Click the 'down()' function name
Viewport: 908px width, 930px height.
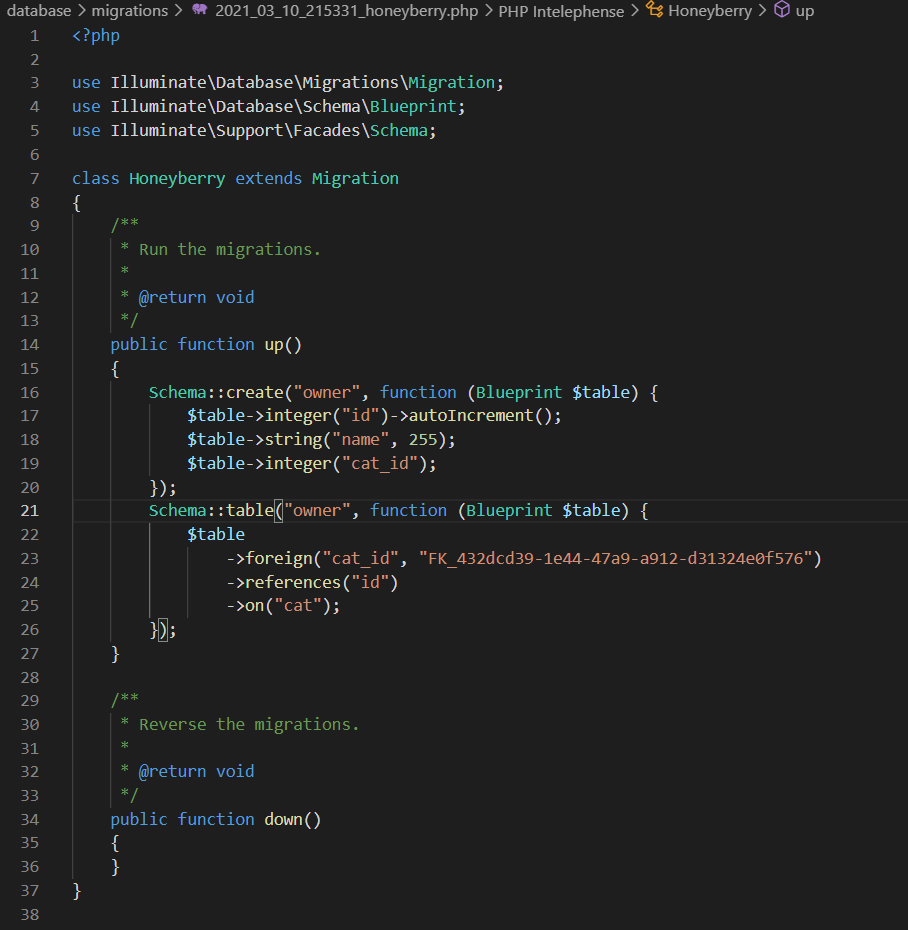pos(292,820)
